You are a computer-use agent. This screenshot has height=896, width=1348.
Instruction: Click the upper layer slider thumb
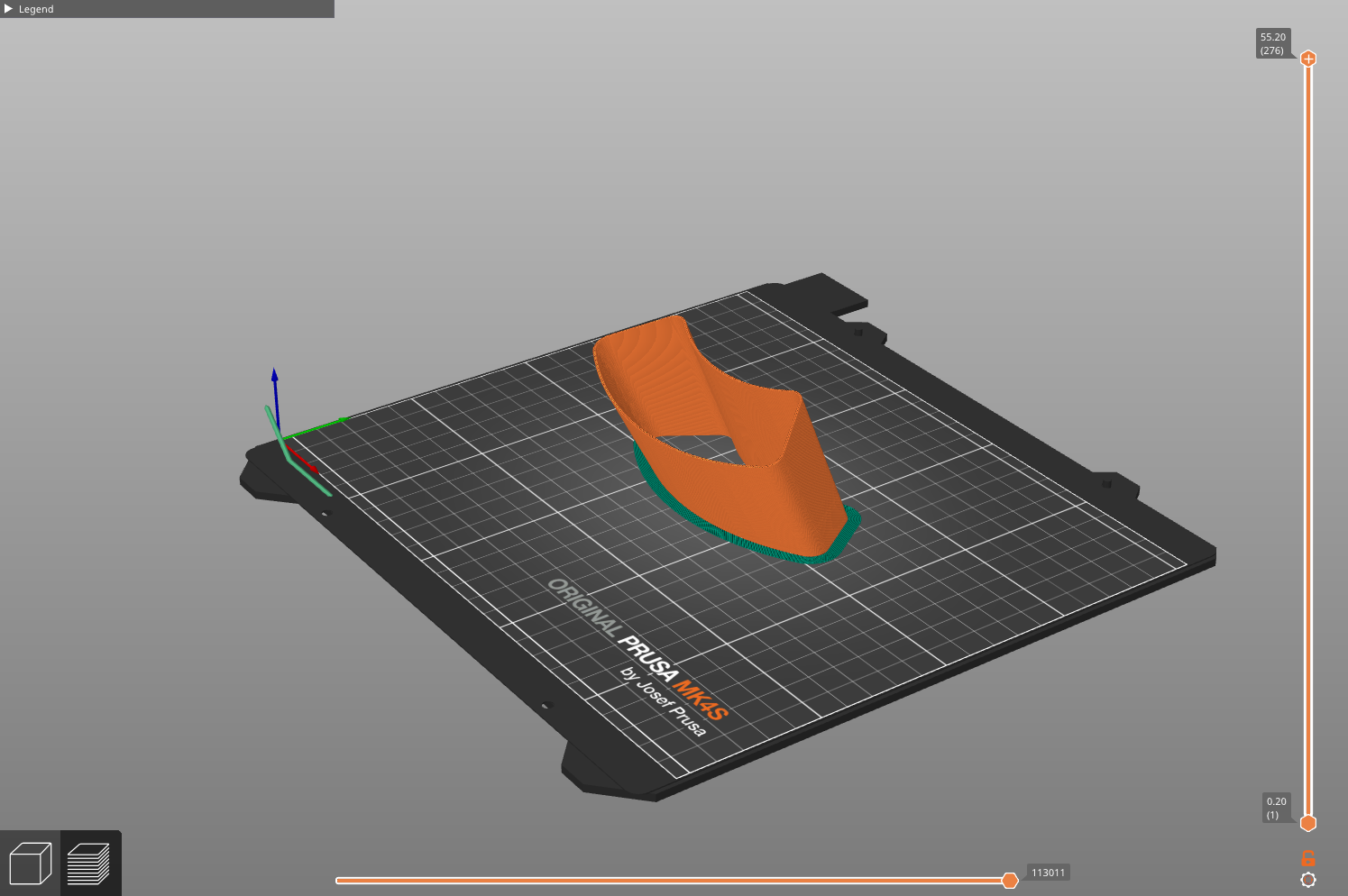(1308, 59)
